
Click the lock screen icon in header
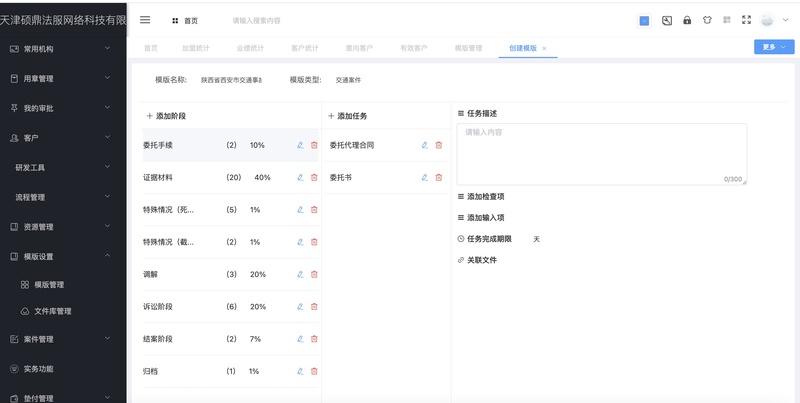click(x=687, y=20)
